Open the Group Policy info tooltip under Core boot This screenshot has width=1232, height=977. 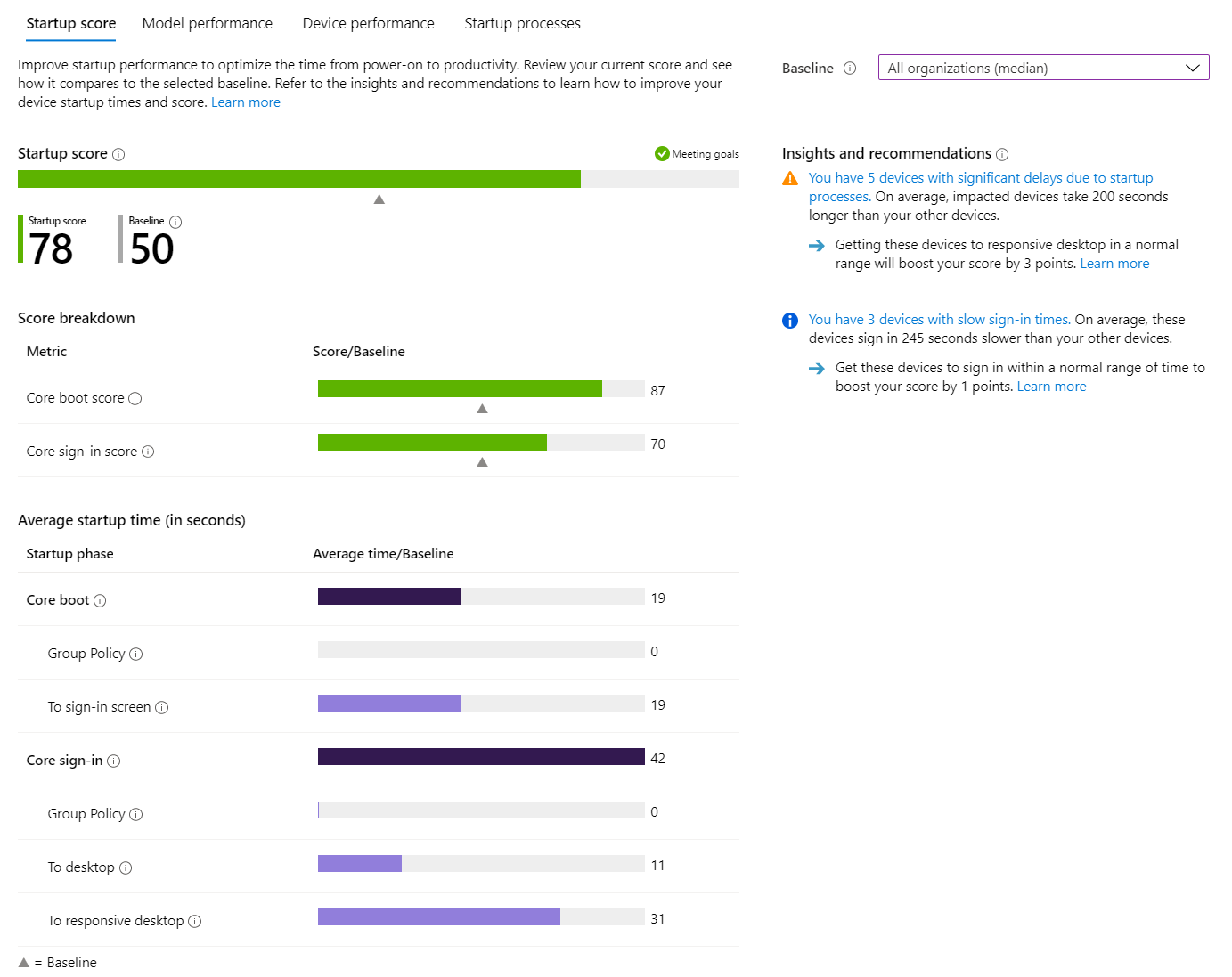pyautogui.click(x=136, y=654)
